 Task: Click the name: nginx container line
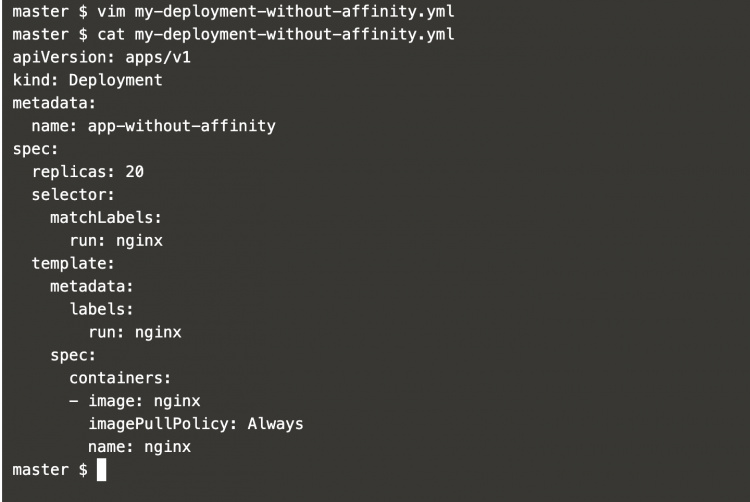click(139, 446)
